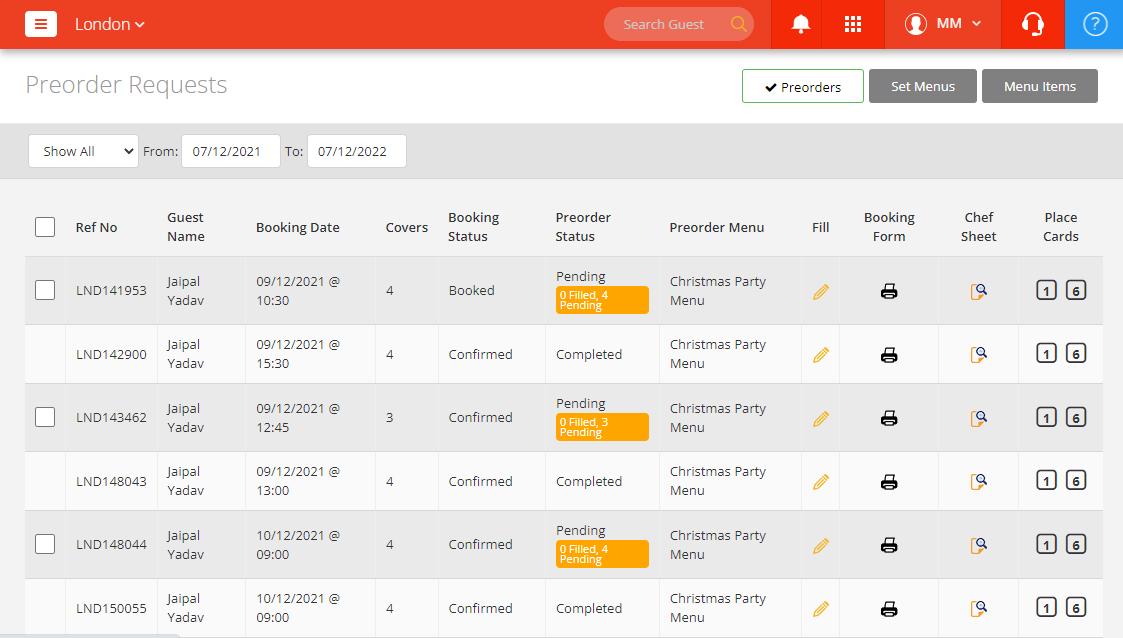Viewport: 1123px width, 638px height.
Task: Toggle the select-all checkbox in header
Action: tap(45, 227)
